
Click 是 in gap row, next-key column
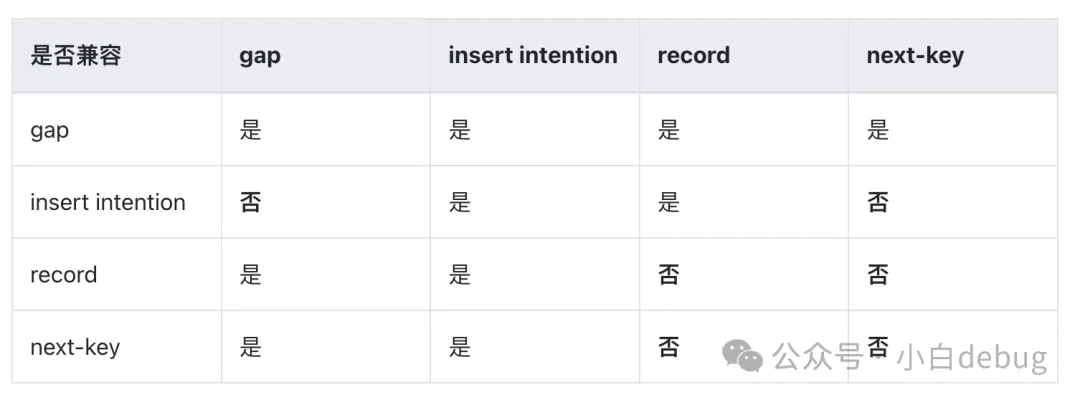[878, 130]
